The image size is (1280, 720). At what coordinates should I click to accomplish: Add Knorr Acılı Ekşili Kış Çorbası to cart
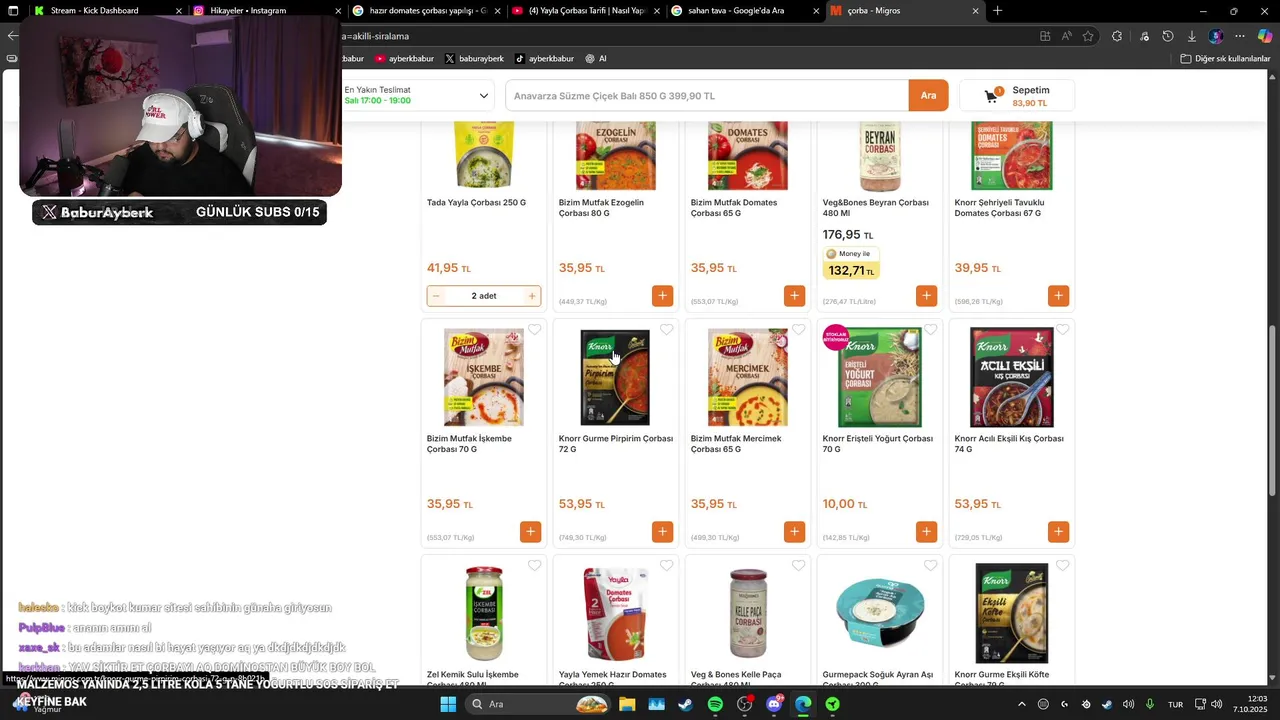point(1058,532)
